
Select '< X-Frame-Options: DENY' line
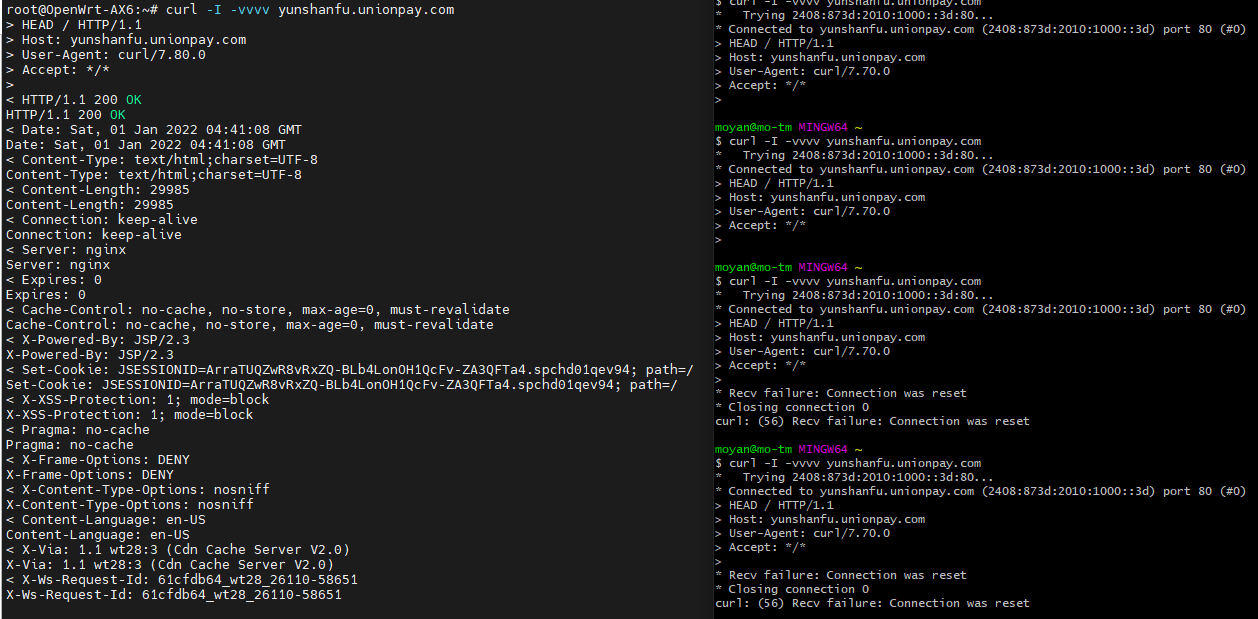click(97, 460)
